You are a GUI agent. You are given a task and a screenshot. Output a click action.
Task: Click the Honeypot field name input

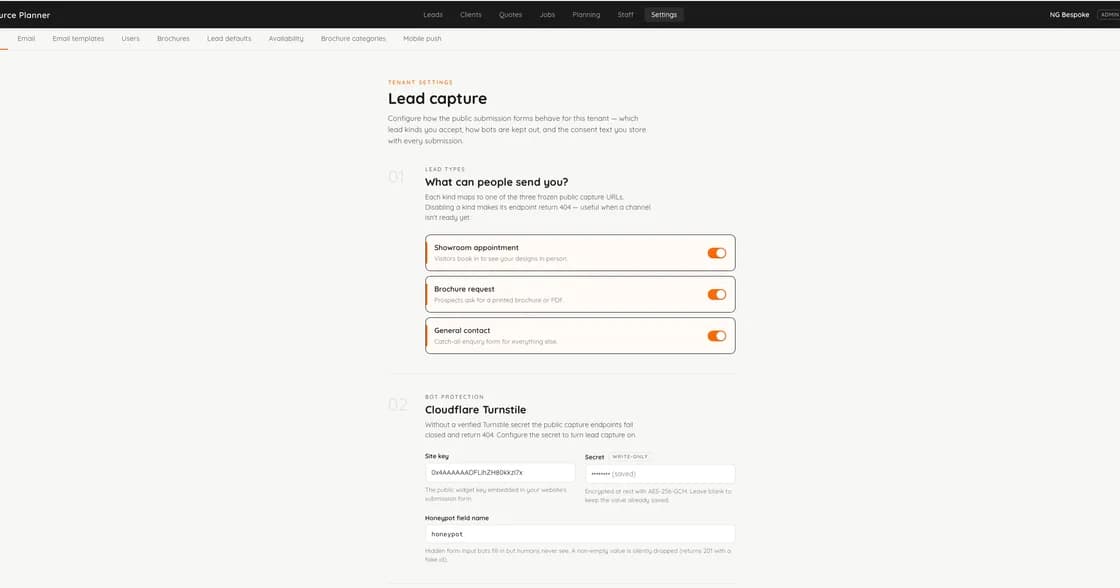coord(579,534)
